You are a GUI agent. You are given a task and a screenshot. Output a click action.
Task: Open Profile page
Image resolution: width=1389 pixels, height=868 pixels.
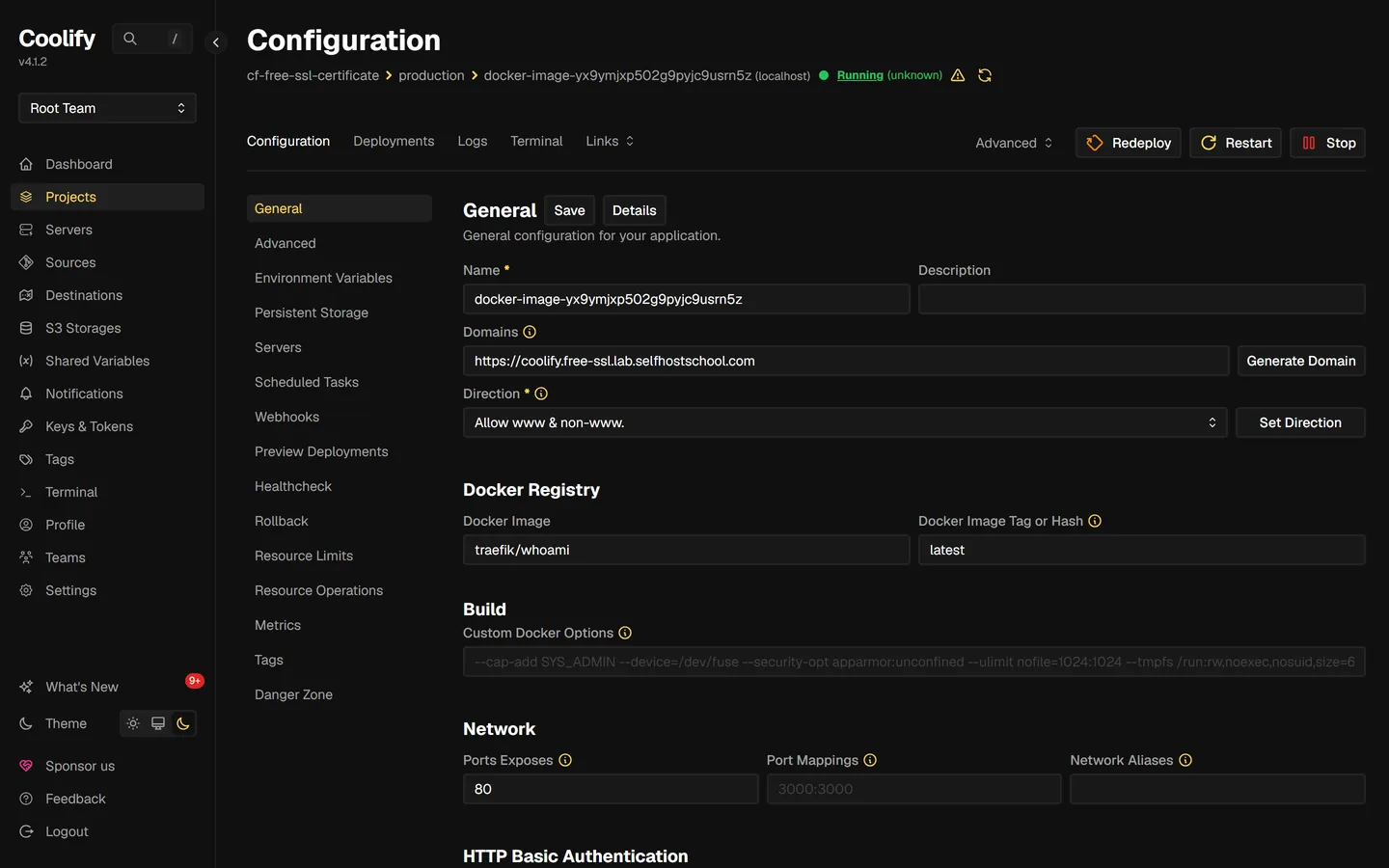click(107, 525)
